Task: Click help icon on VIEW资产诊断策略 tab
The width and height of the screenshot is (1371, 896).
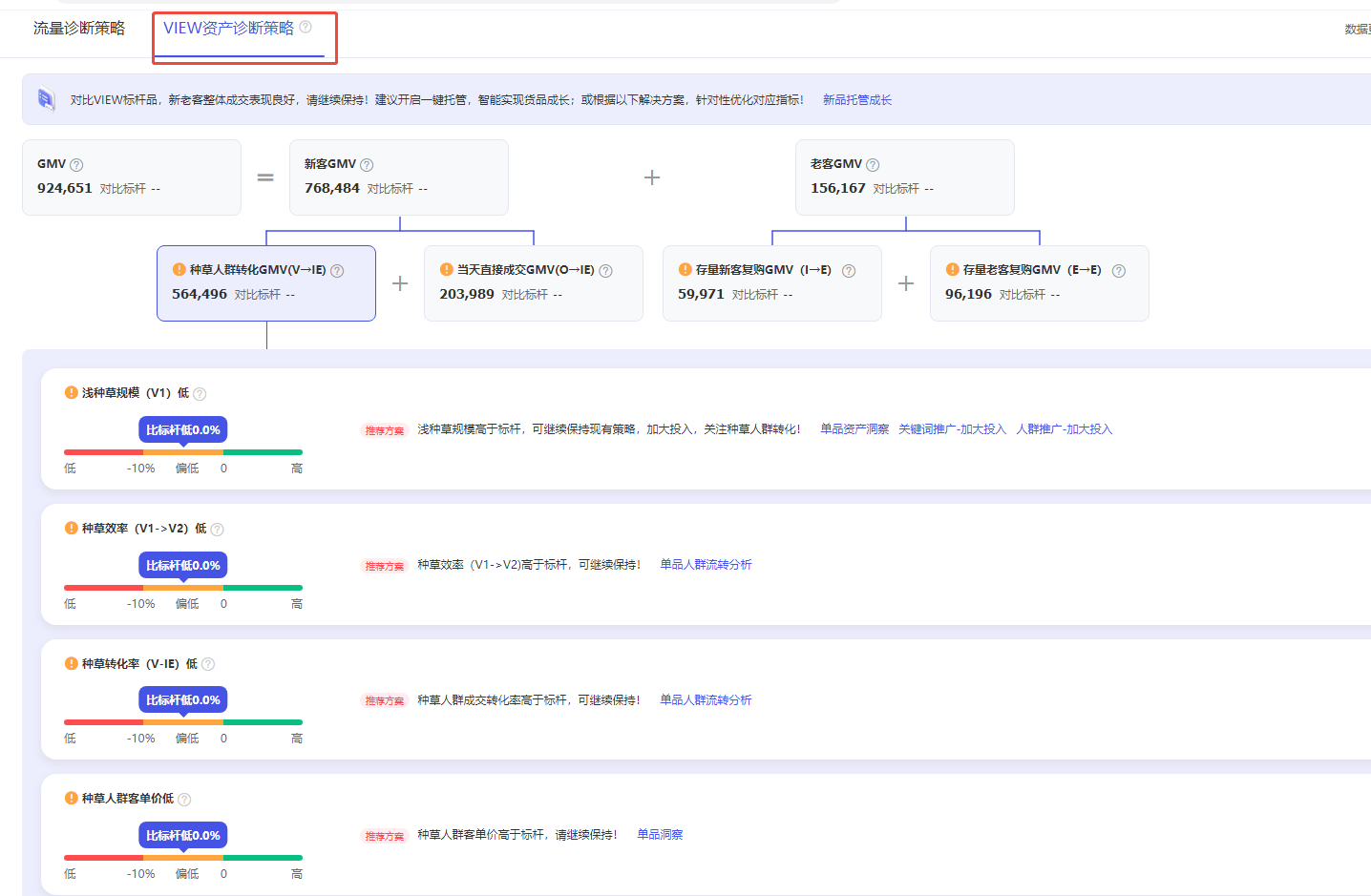Action: (306, 27)
